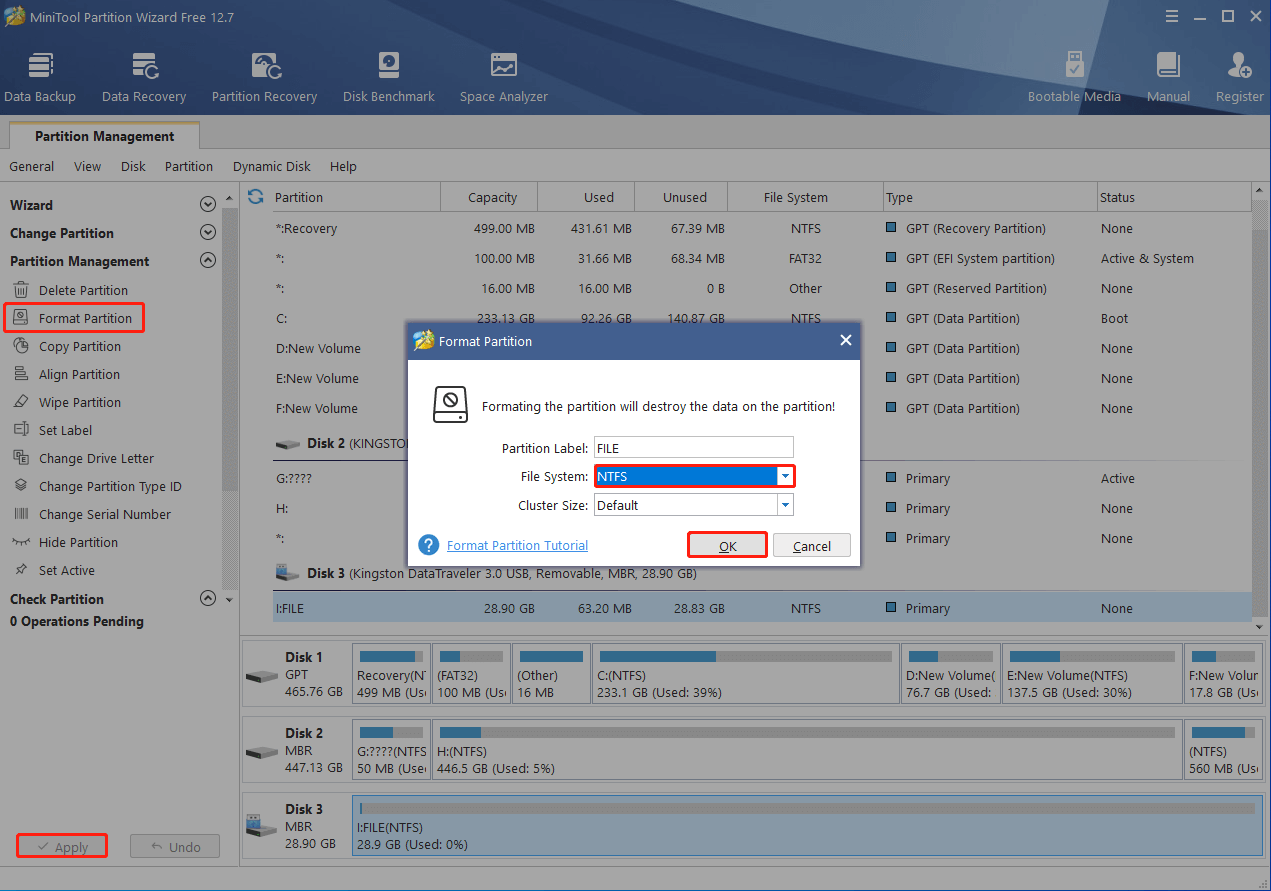
Task: Click OK in Format Partition dialog
Action: coord(727,545)
